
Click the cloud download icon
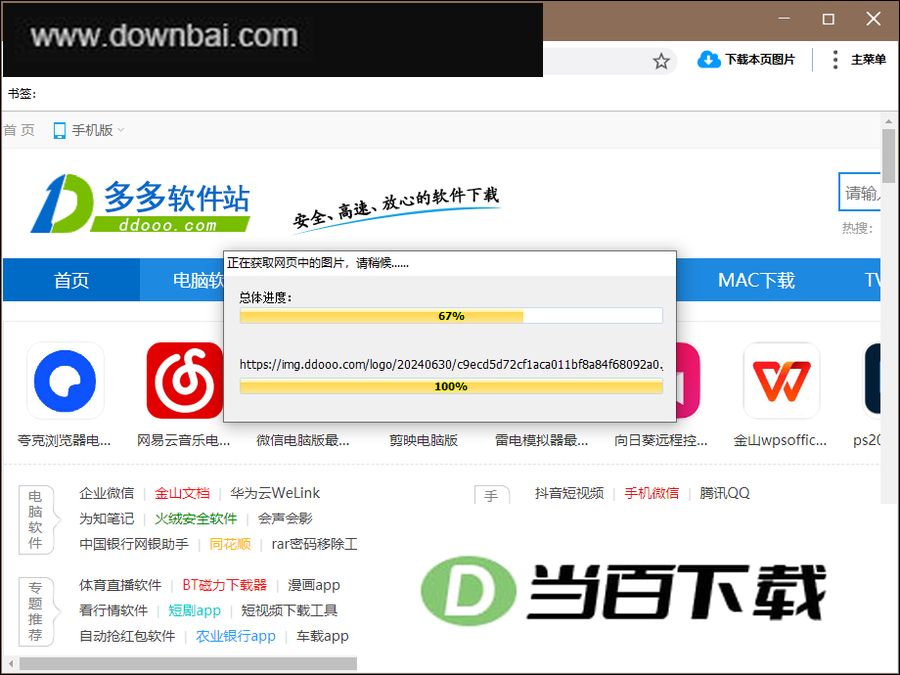[x=709, y=59]
